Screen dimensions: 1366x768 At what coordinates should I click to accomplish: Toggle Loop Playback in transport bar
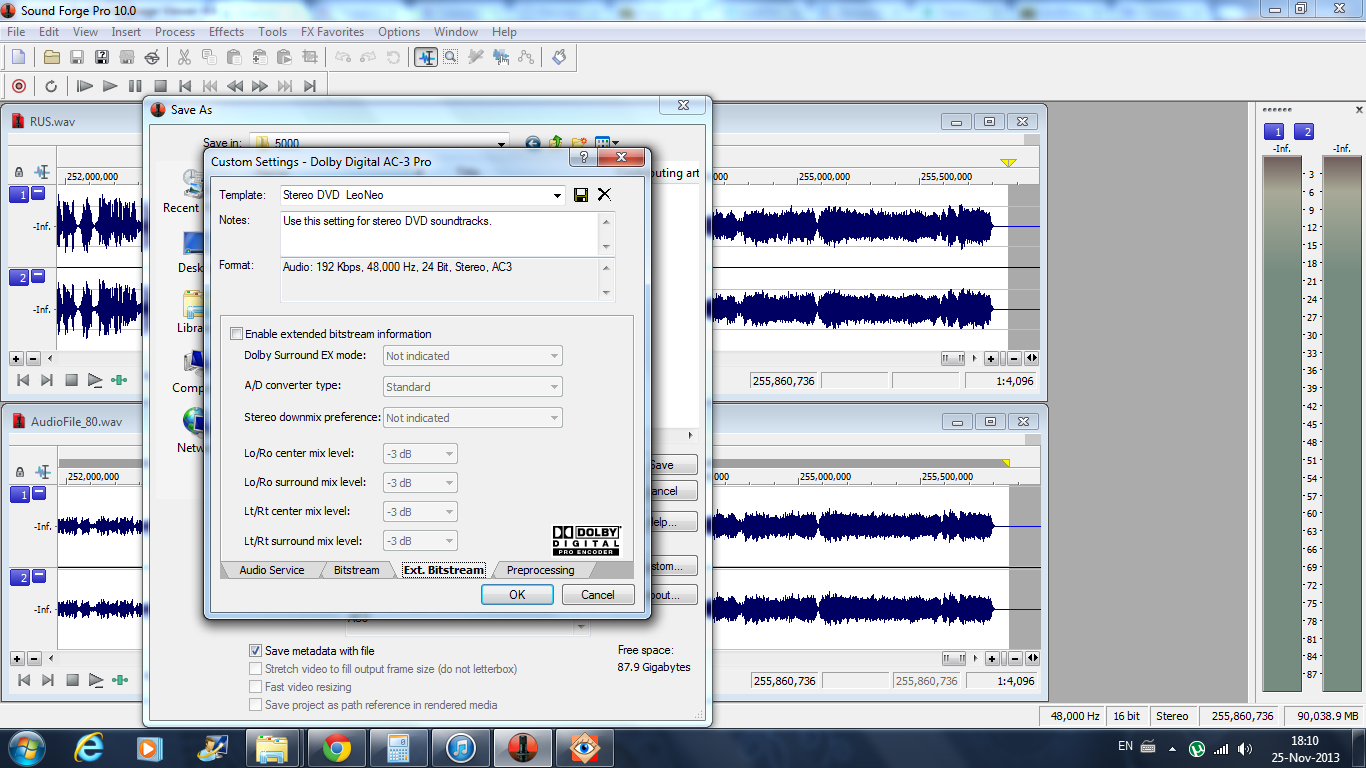tap(51, 86)
